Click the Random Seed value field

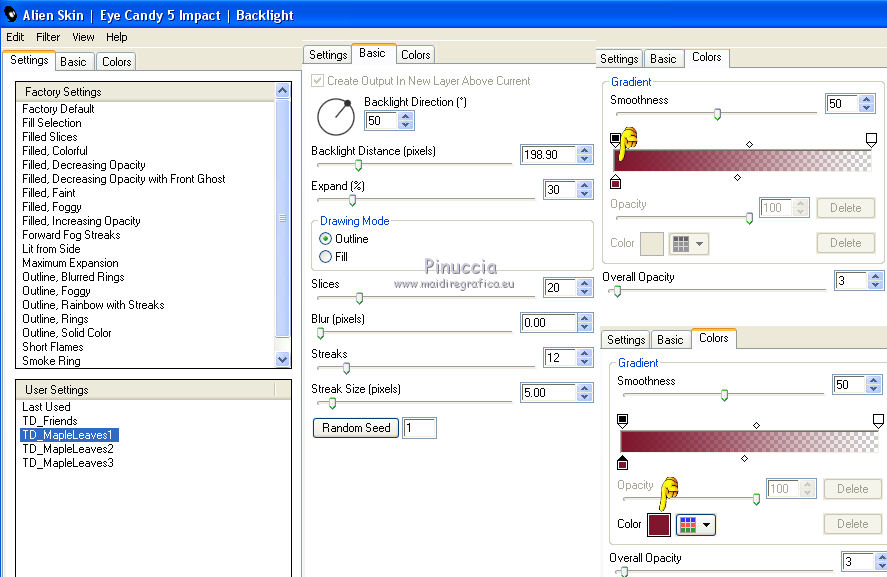point(419,428)
